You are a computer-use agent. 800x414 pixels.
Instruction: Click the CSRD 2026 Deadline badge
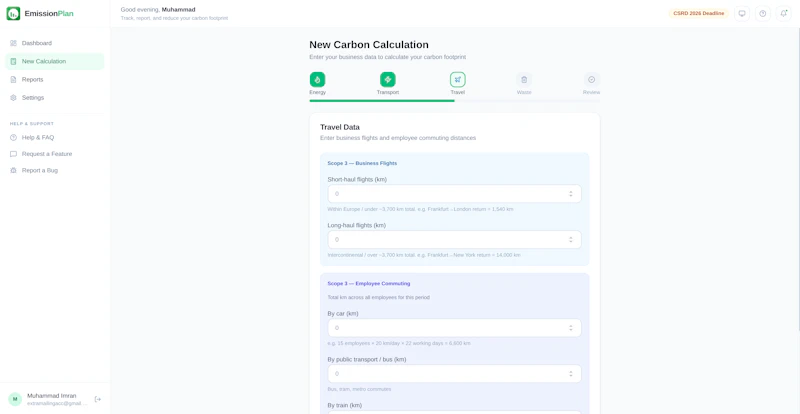pyautogui.click(x=698, y=14)
